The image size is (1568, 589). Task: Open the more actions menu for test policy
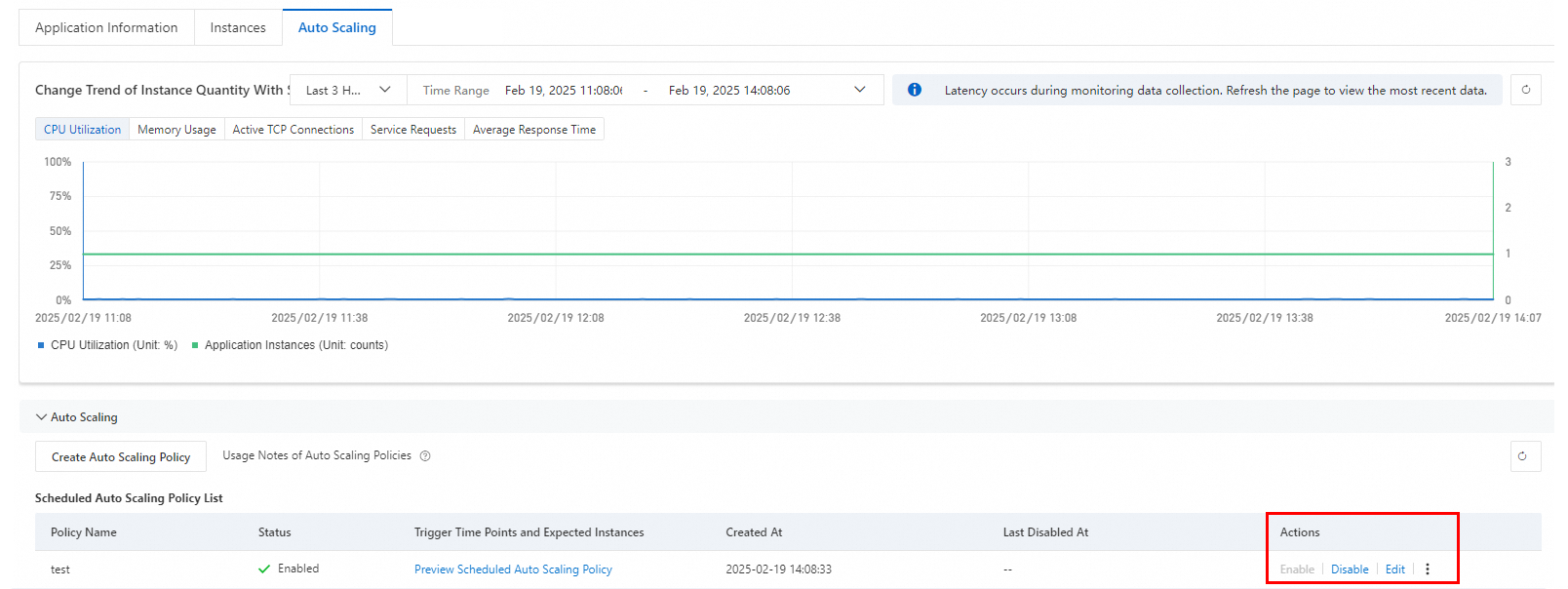pos(1428,569)
